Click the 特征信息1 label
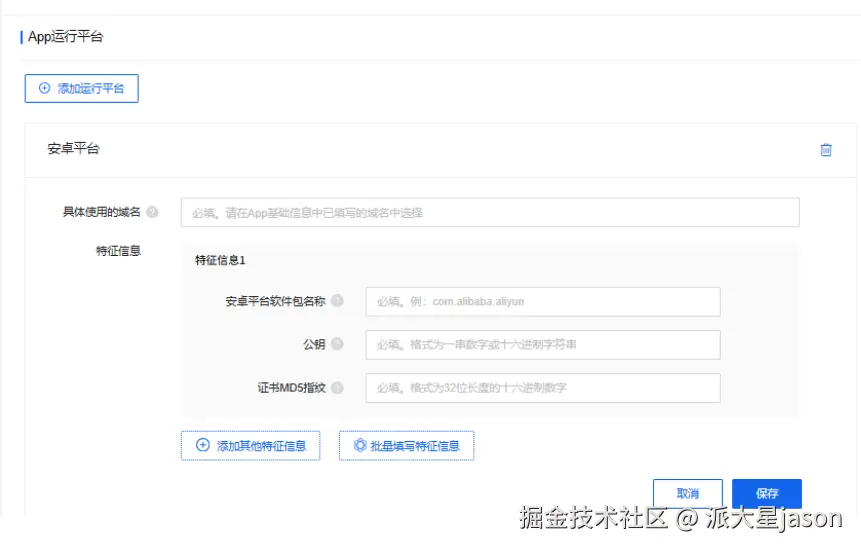861x550 pixels. pos(220,260)
